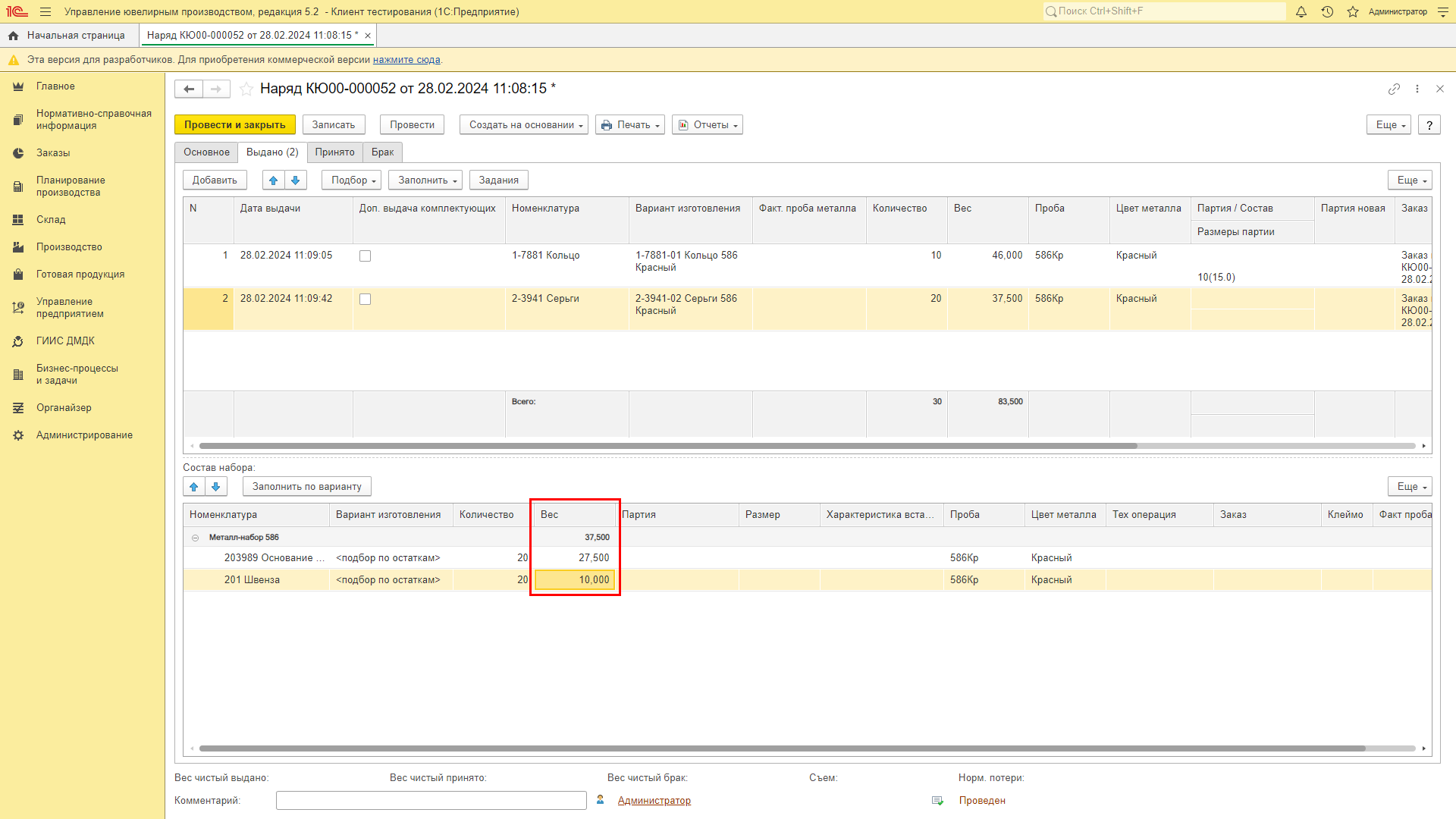Open Печать dropdown
Image resolution: width=1456 pixels, height=819 pixels.
[630, 125]
